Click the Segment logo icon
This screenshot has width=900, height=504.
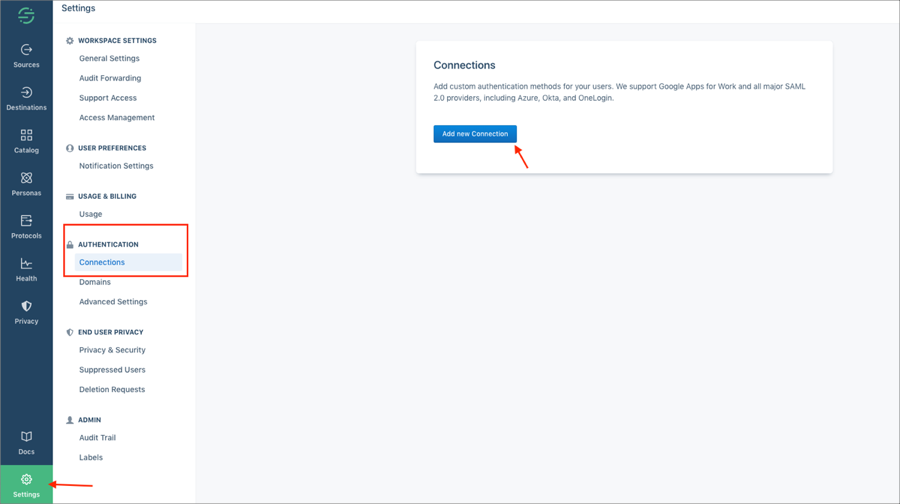tap(26, 15)
